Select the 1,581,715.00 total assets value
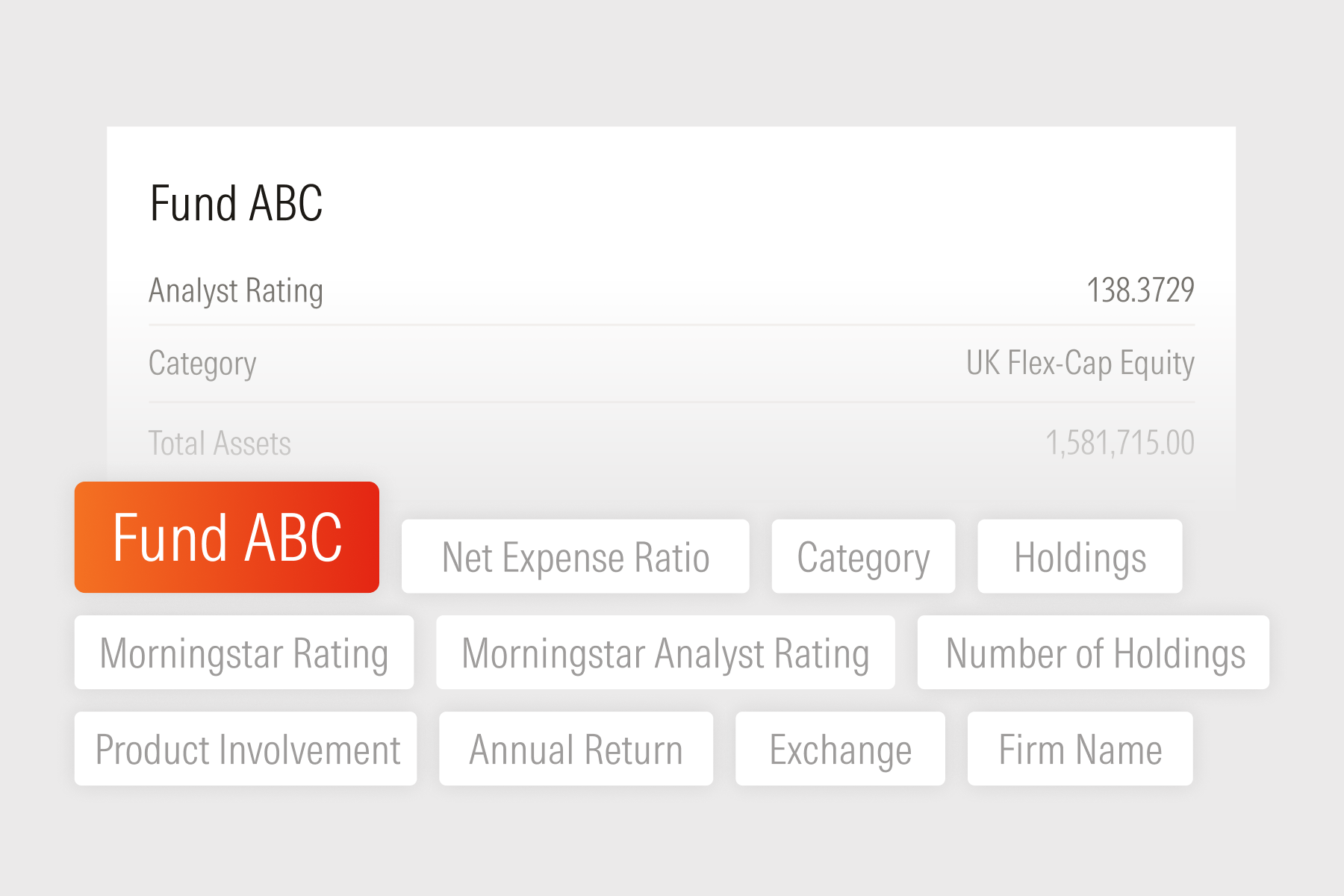 1119,444
